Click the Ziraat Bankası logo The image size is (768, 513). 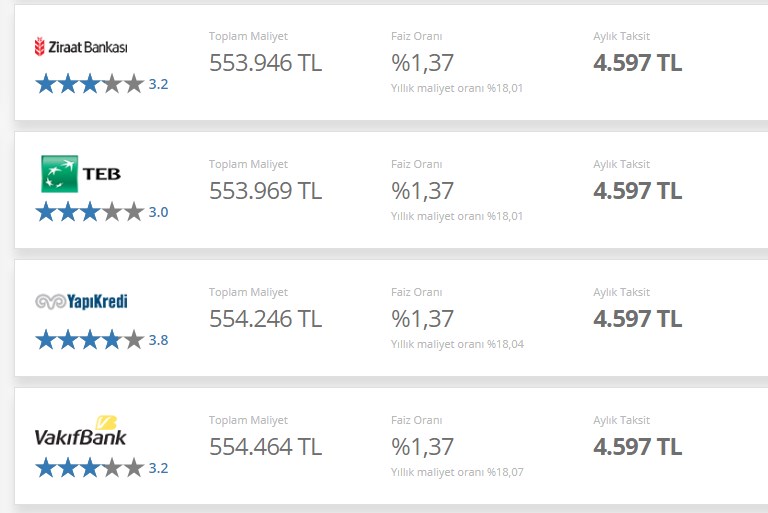tap(81, 47)
